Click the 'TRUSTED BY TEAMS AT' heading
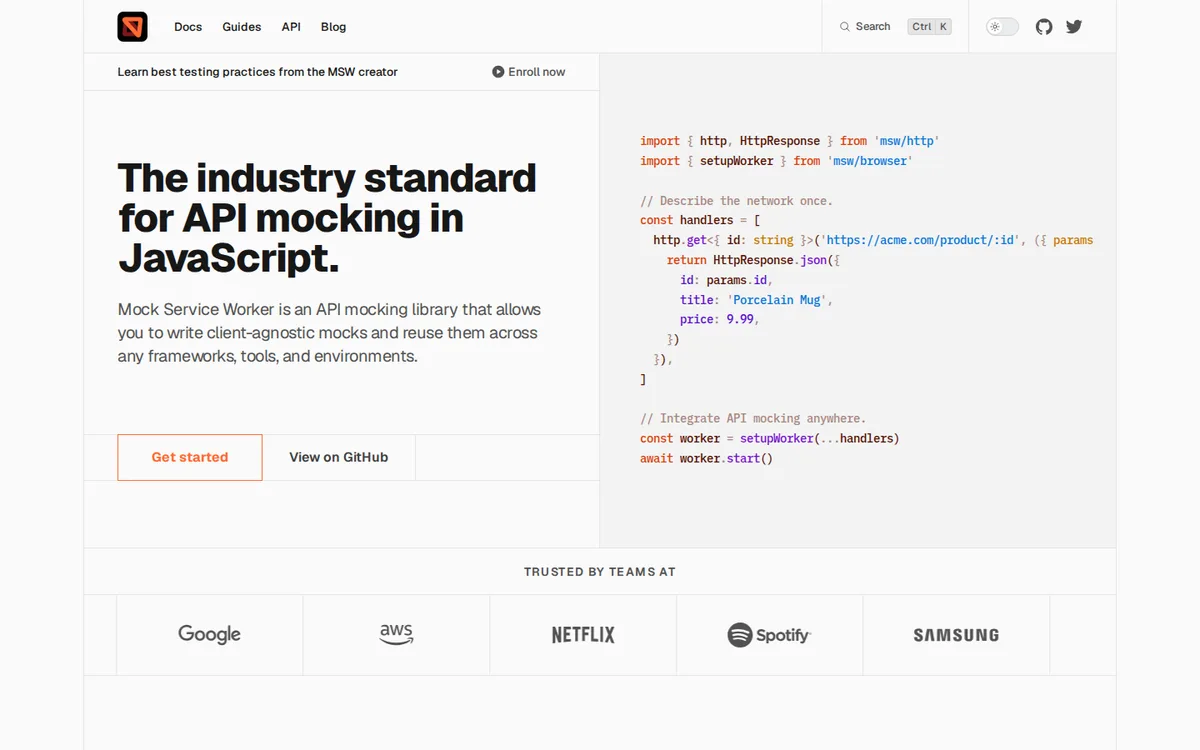 click(x=600, y=572)
